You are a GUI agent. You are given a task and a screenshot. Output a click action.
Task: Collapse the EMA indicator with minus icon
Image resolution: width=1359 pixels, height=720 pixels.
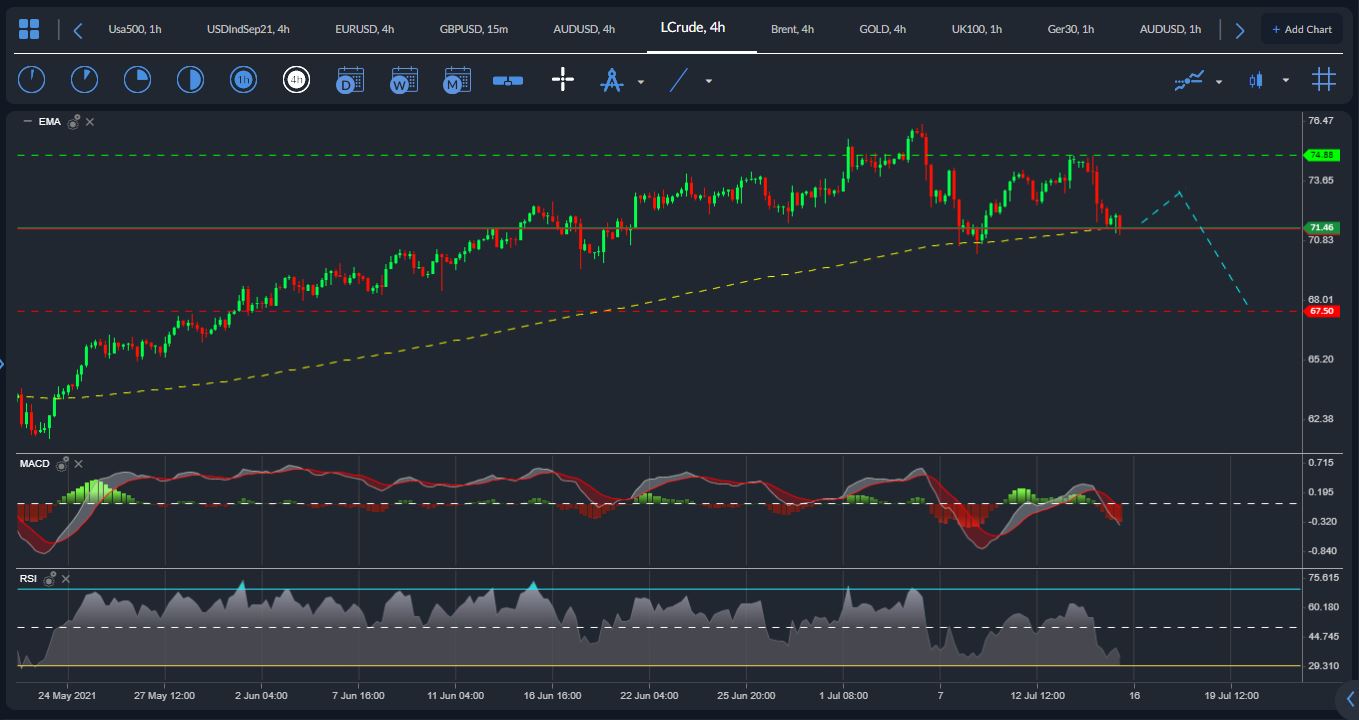pos(27,121)
